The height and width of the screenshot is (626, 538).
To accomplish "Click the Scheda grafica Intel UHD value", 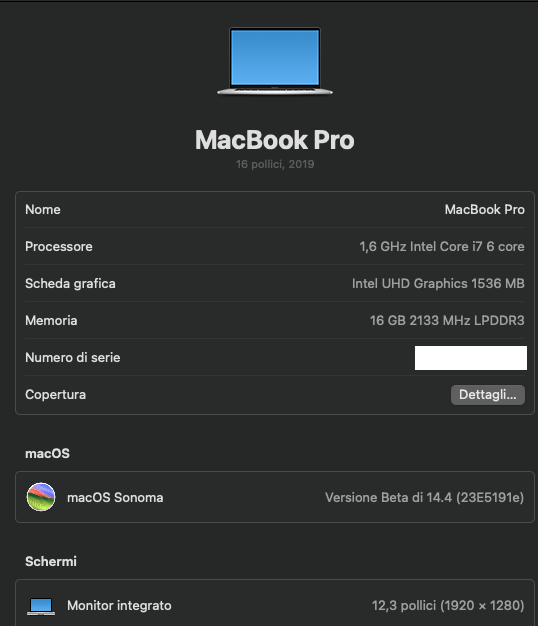I will 438,283.
